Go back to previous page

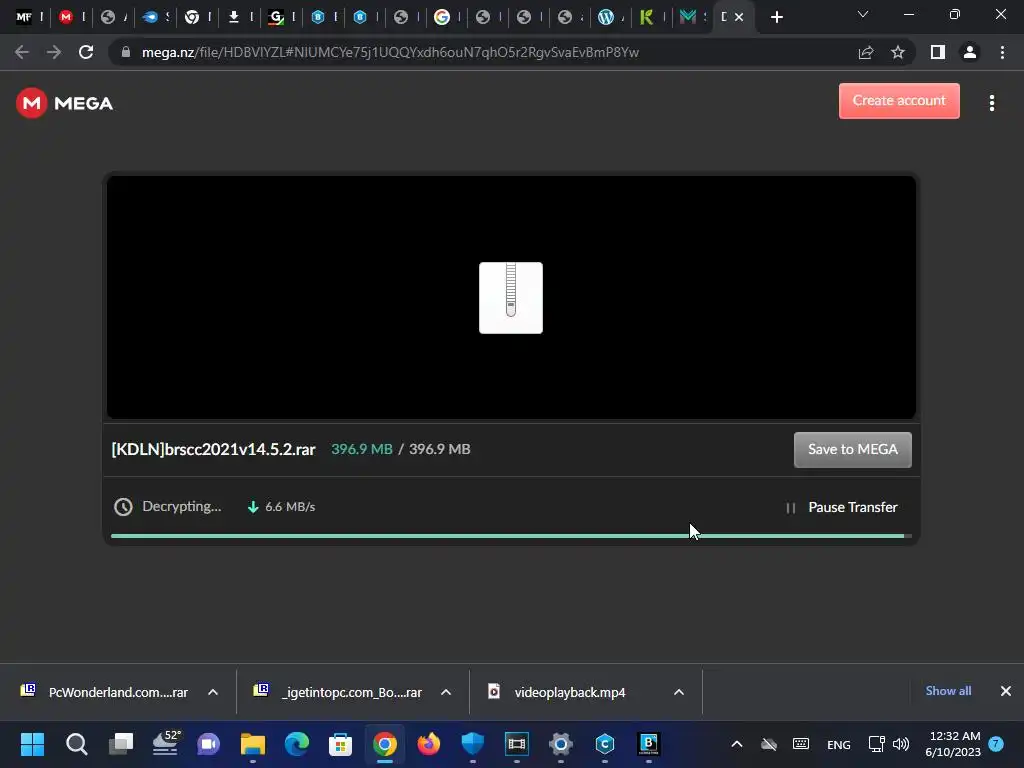coord(22,52)
